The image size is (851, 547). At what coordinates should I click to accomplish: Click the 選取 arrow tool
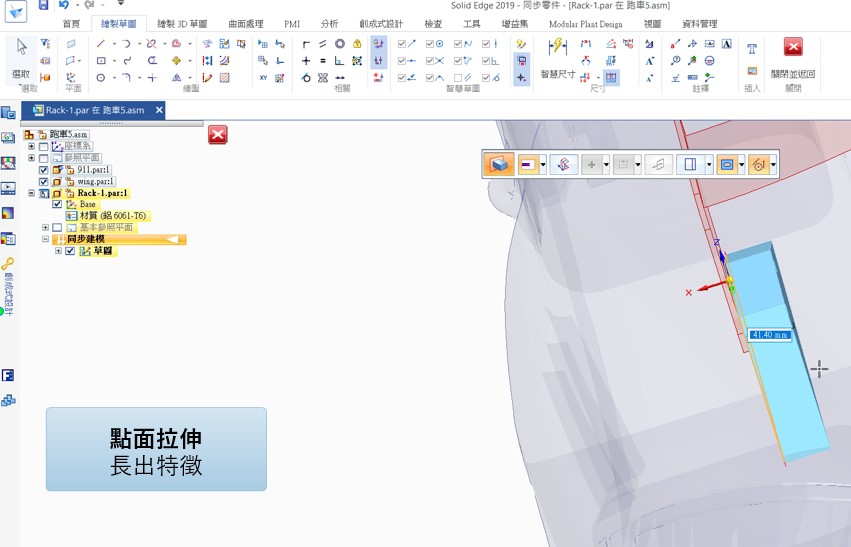[22, 58]
